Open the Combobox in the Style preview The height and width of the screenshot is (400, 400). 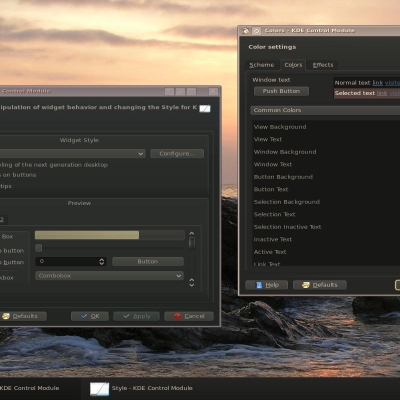(109, 276)
